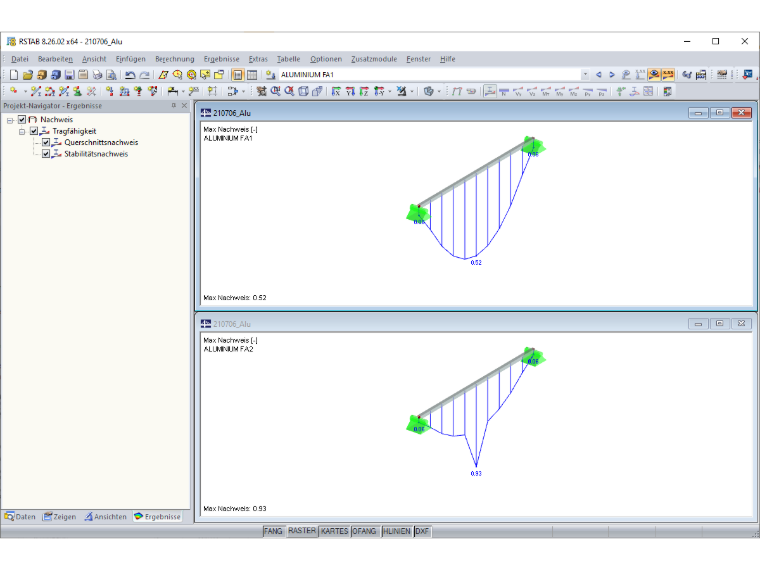Open dropdown next to the microscope selection icon
Screen dimensions: 760x570
pos(412,91)
